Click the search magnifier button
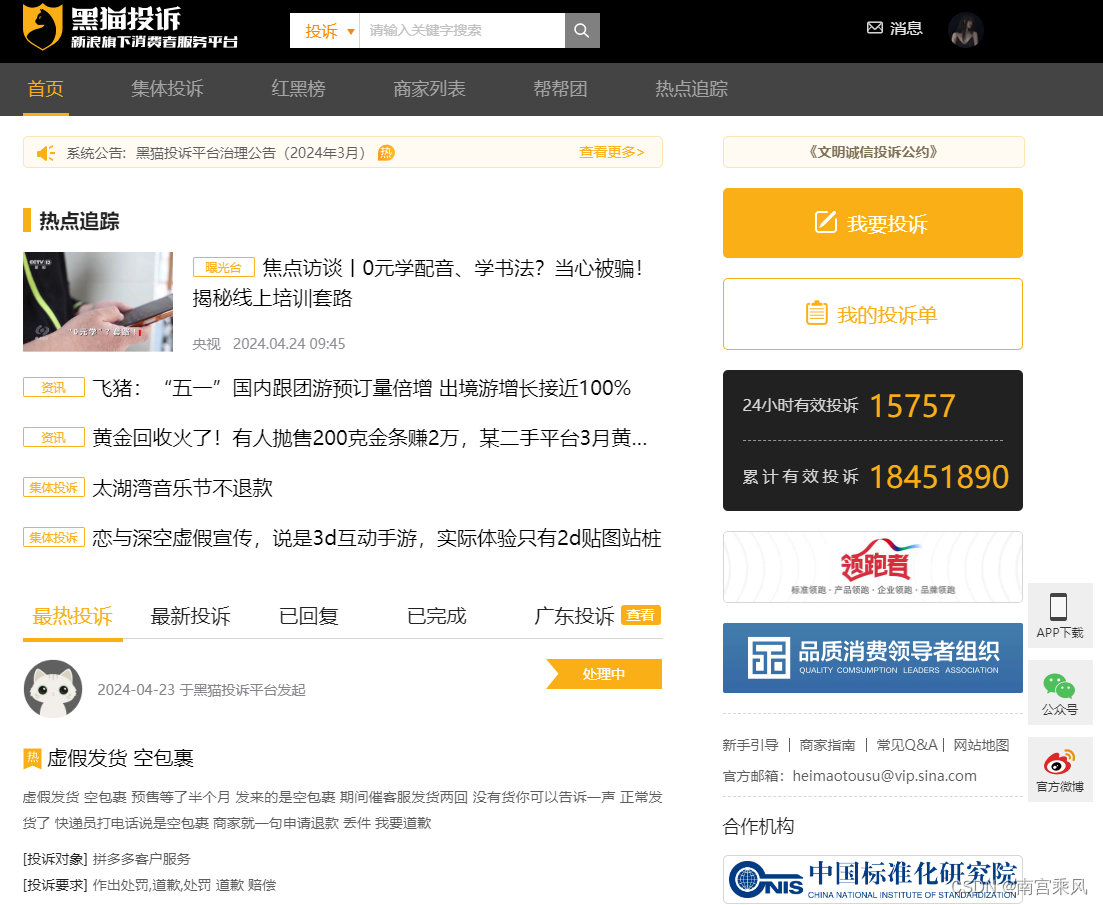Screen dimensions: 1103x905 [582, 30]
